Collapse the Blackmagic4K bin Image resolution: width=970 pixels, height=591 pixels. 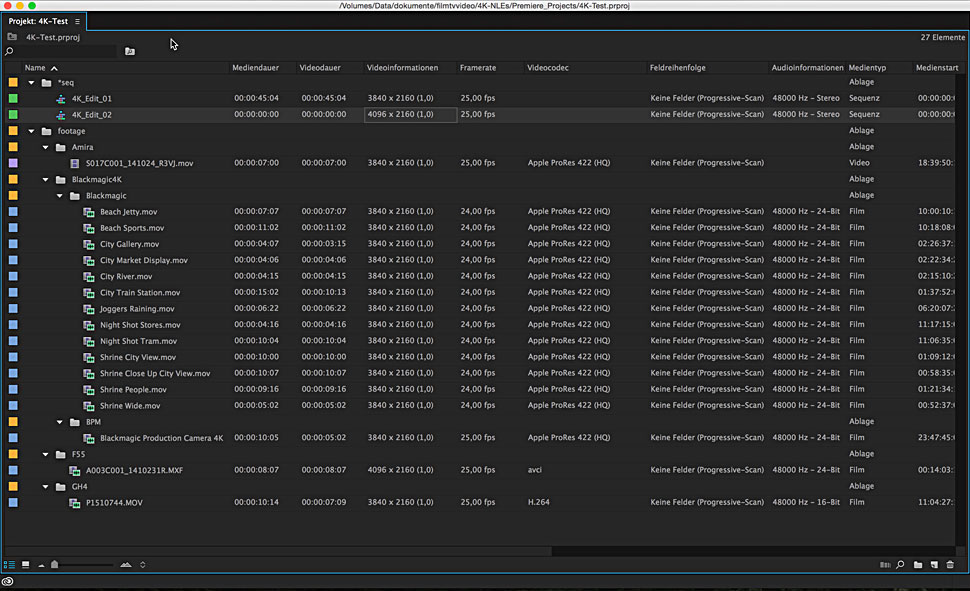(46, 180)
